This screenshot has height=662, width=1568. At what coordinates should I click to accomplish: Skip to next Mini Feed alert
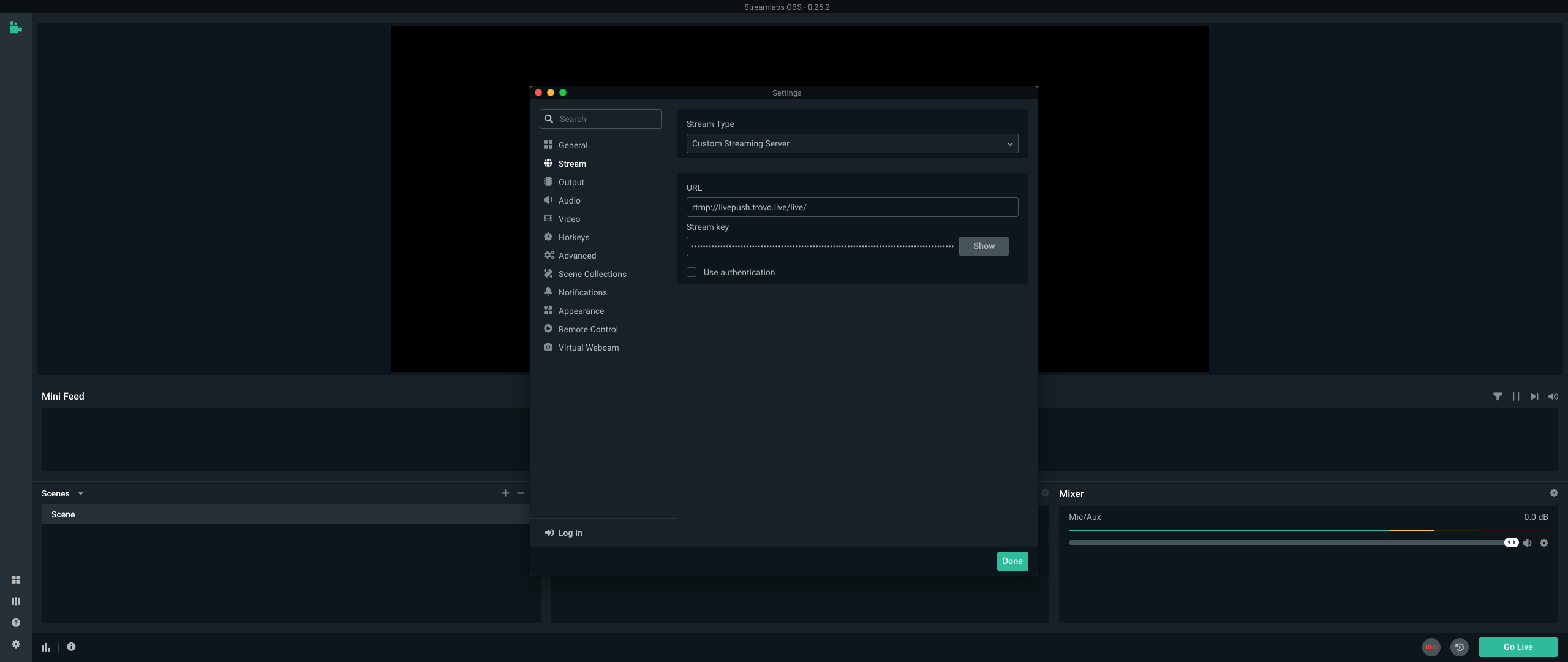pos(1534,397)
